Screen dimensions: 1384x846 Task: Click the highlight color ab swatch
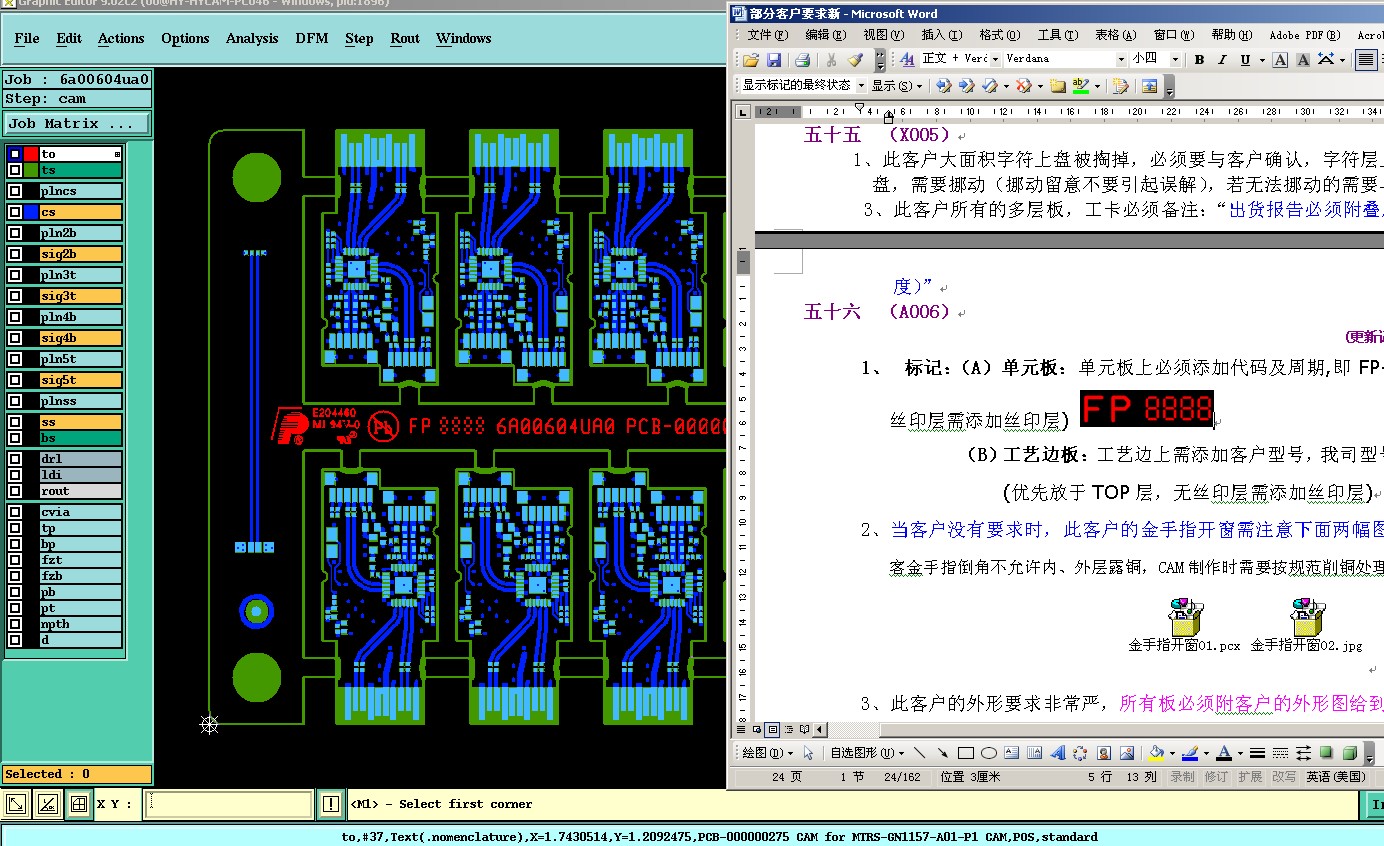pyautogui.click(x=1080, y=86)
